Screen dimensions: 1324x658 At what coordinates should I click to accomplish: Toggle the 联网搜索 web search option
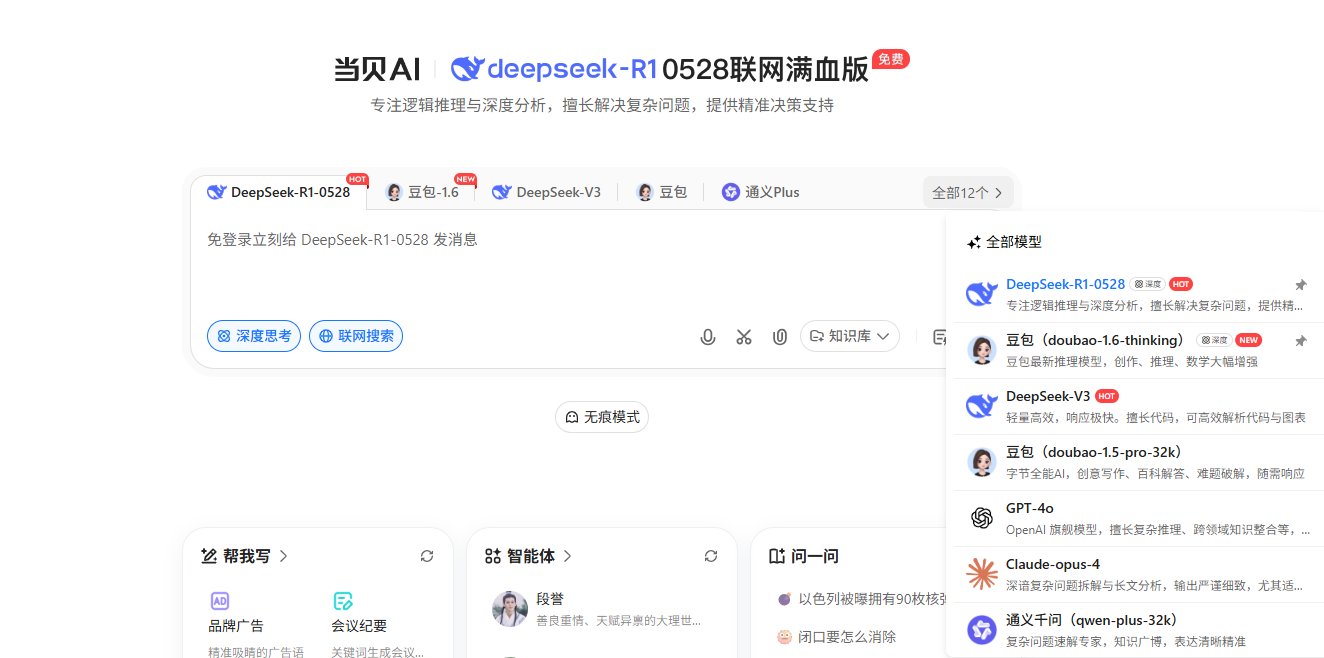point(356,336)
